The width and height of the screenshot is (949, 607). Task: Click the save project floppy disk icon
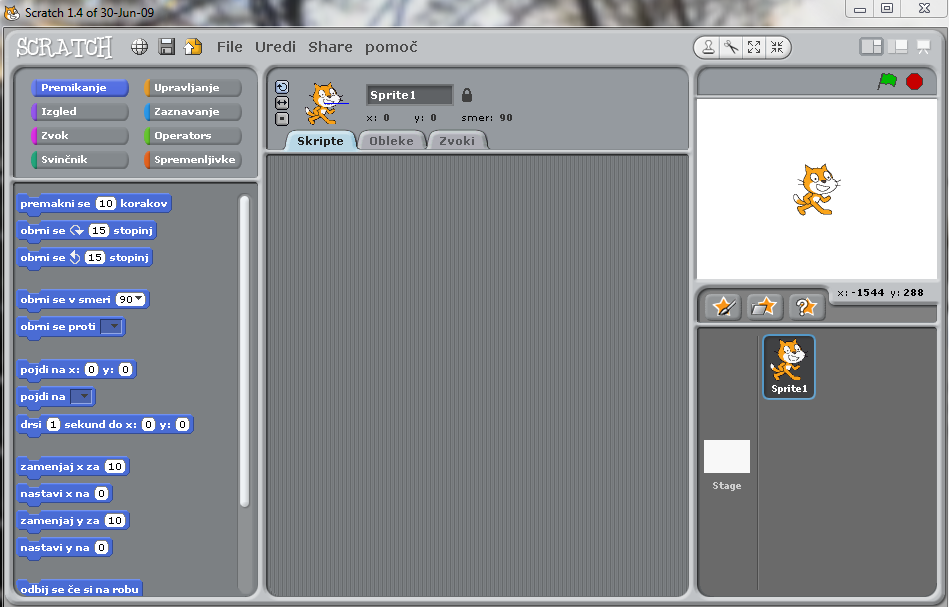point(167,47)
